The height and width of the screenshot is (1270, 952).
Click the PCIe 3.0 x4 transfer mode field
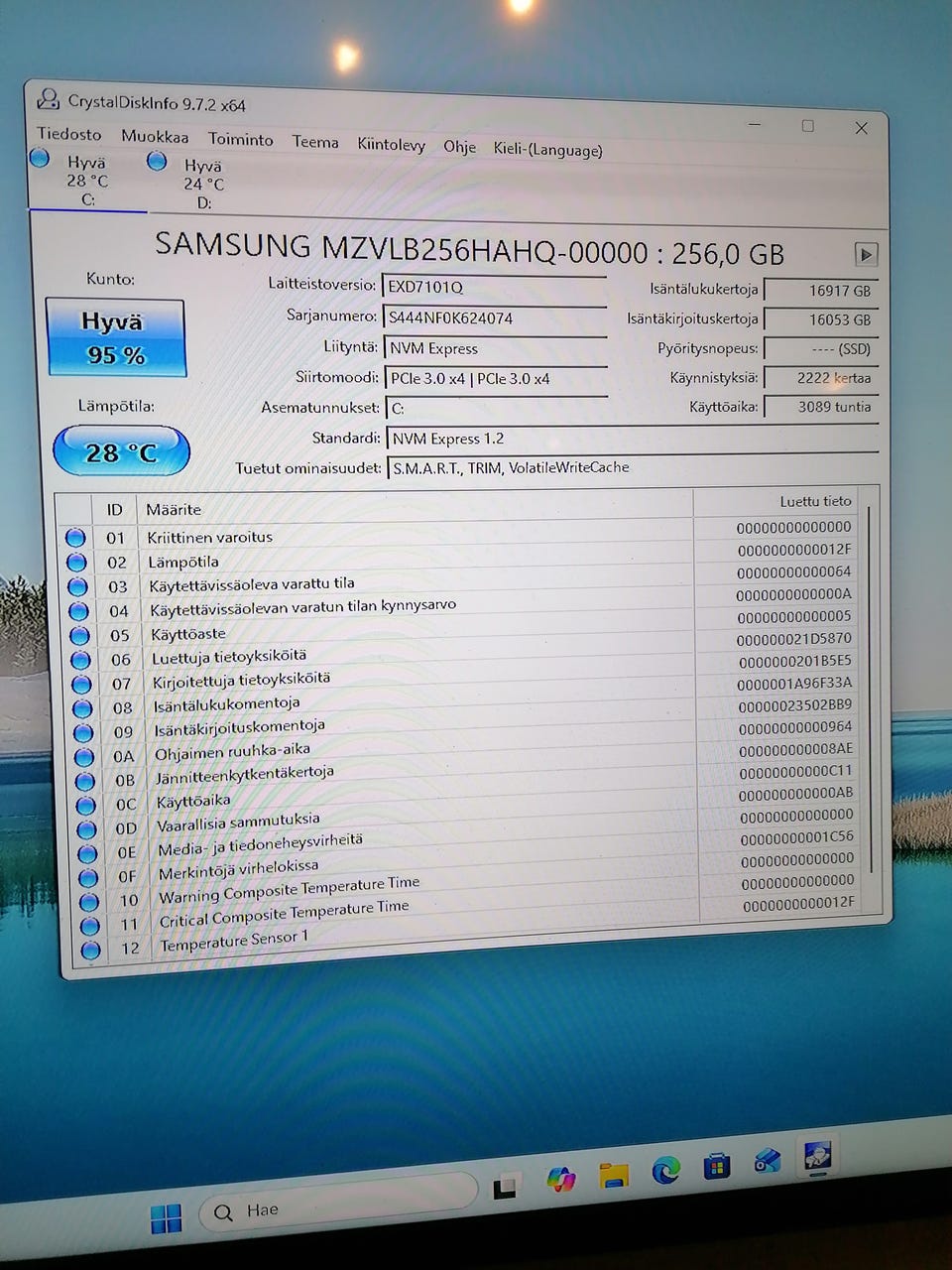[x=497, y=378]
